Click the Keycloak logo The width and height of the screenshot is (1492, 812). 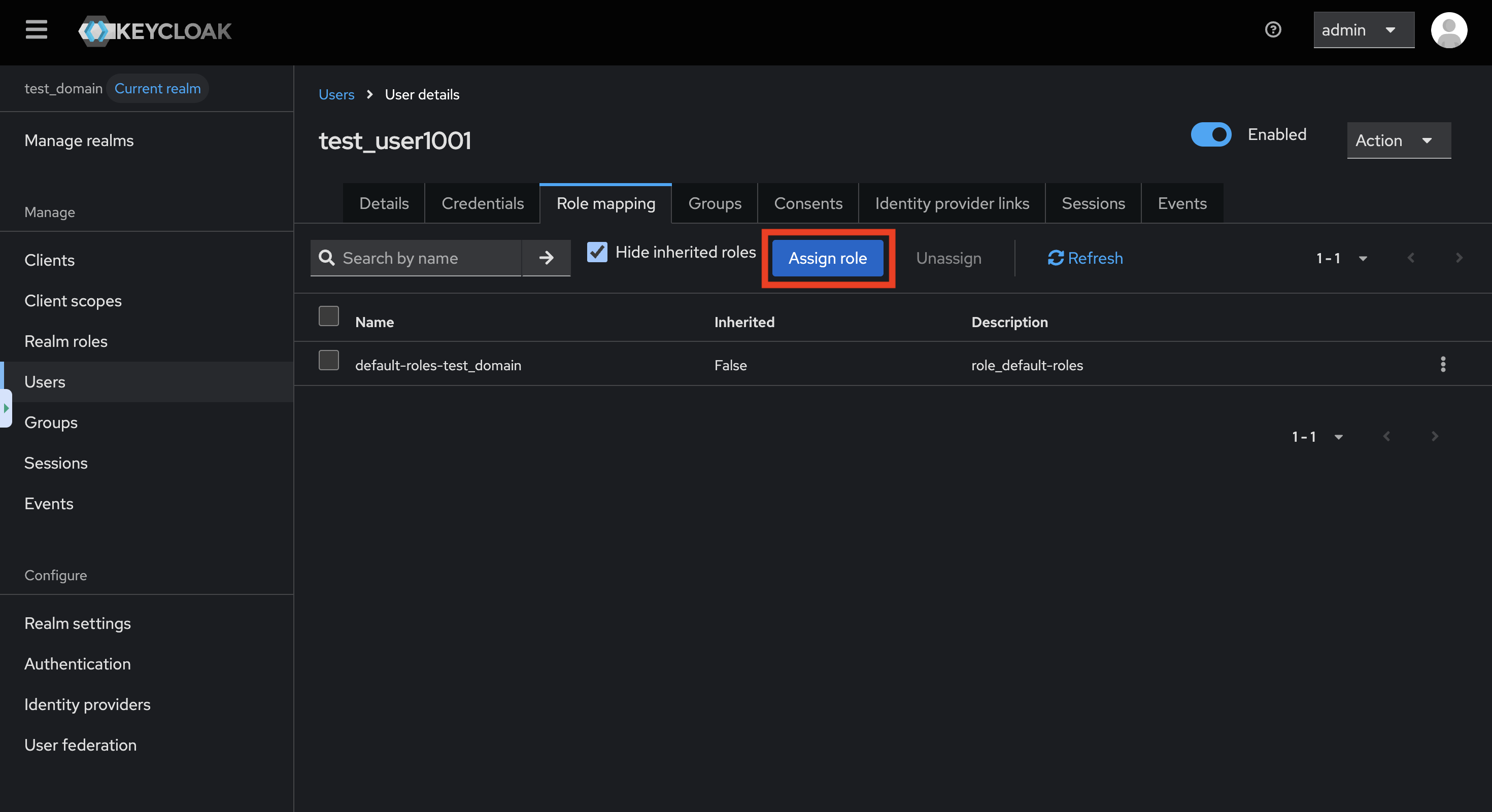click(x=155, y=30)
